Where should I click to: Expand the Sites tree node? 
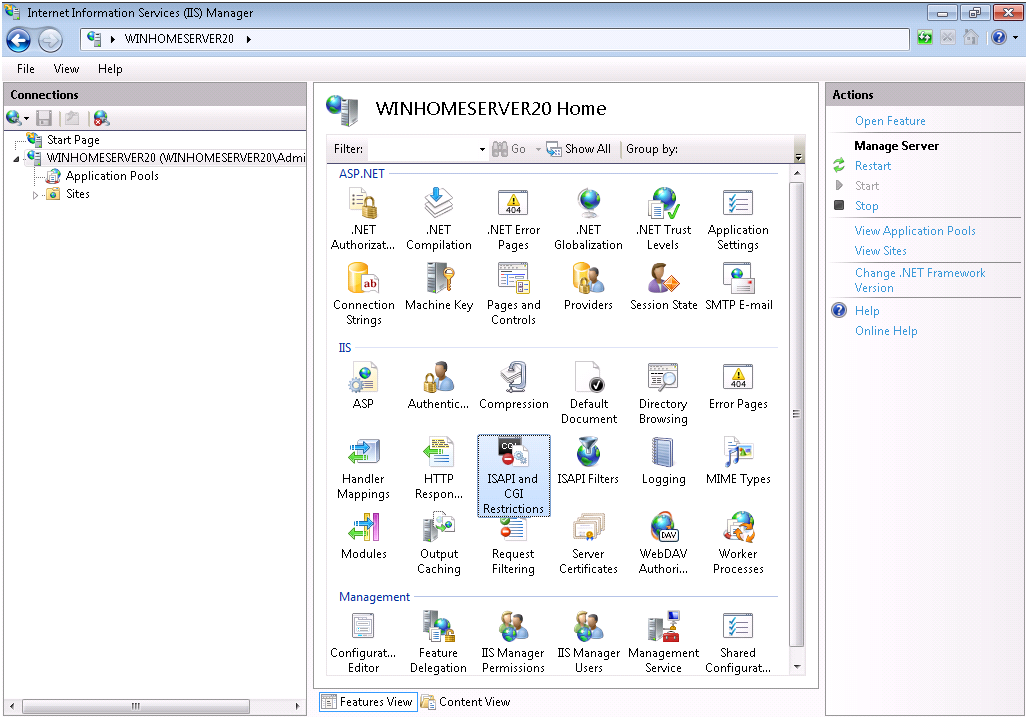36,195
